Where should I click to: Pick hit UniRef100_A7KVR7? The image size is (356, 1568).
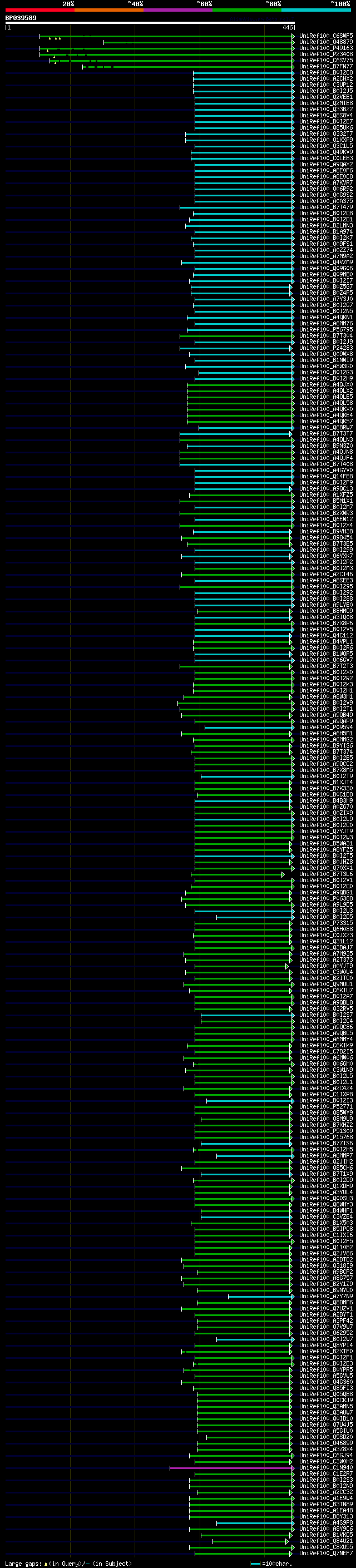[326, 182]
